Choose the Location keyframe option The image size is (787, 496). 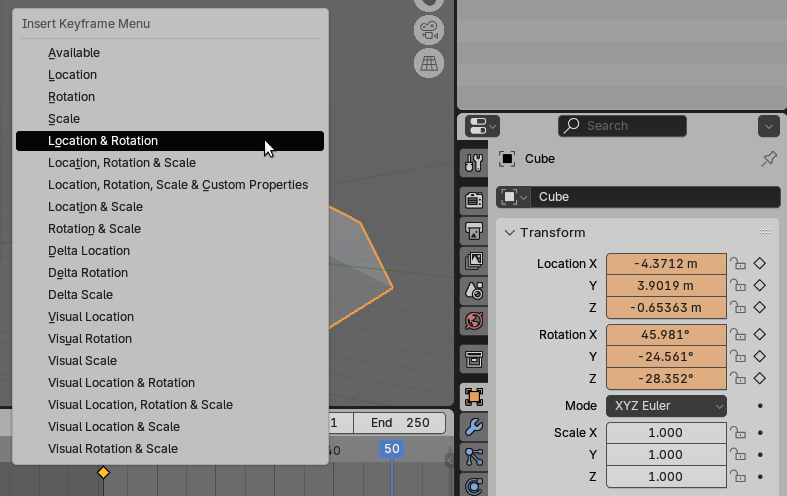[170, 75]
